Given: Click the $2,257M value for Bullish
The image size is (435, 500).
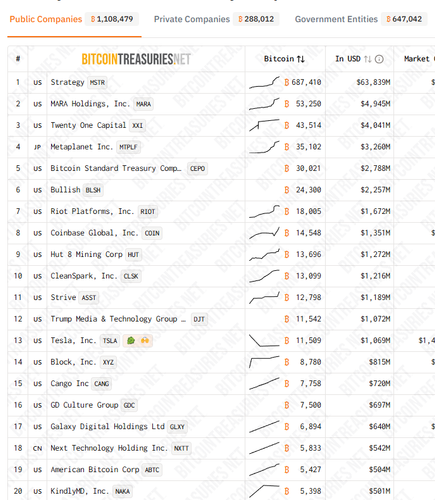Looking at the screenshot, I should click(x=375, y=190).
